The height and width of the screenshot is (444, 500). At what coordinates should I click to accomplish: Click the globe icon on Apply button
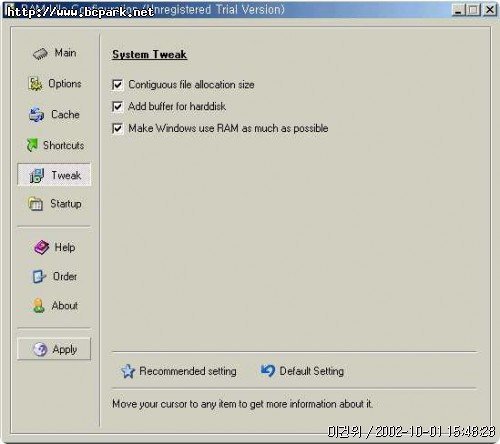[x=40, y=349]
